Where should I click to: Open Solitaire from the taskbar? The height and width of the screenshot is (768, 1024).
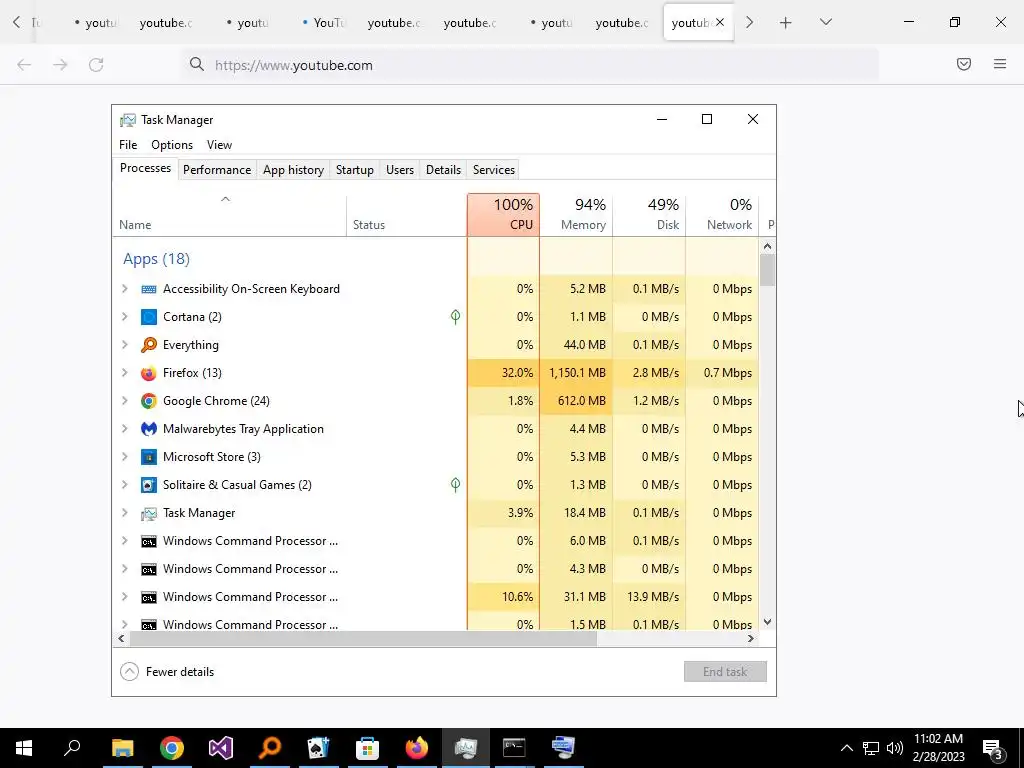point(319,748)
